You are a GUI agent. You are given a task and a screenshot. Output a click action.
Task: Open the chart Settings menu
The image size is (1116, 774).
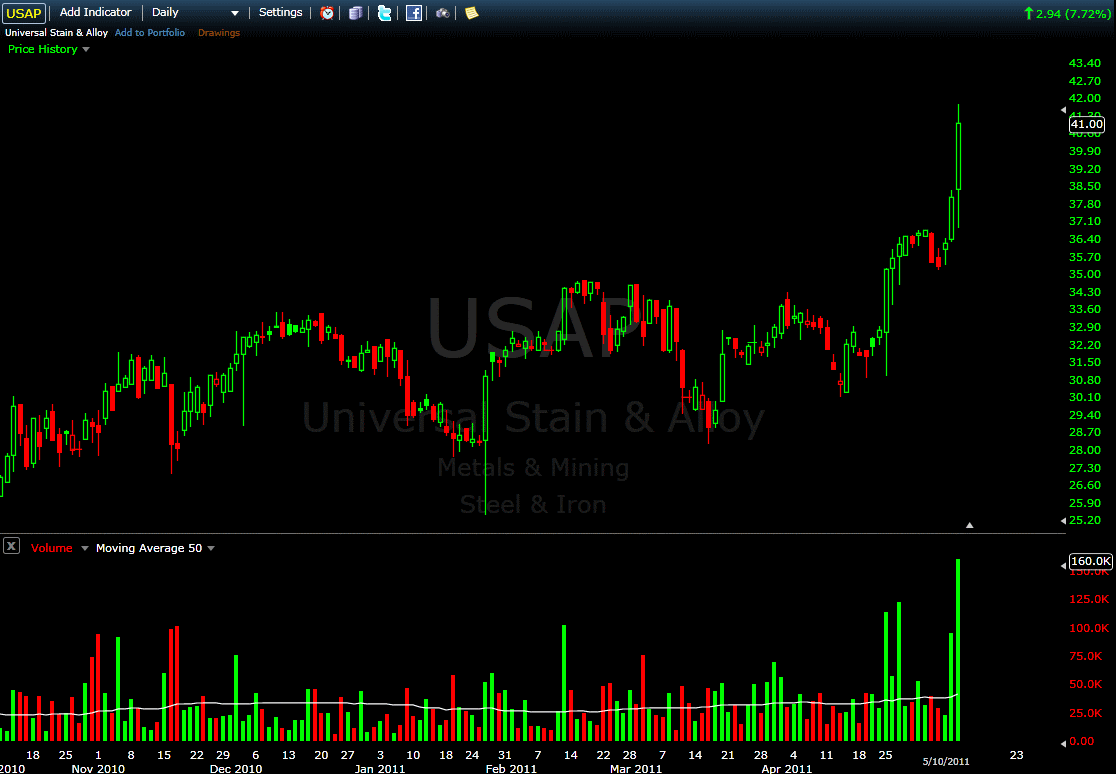pos(280,12)
